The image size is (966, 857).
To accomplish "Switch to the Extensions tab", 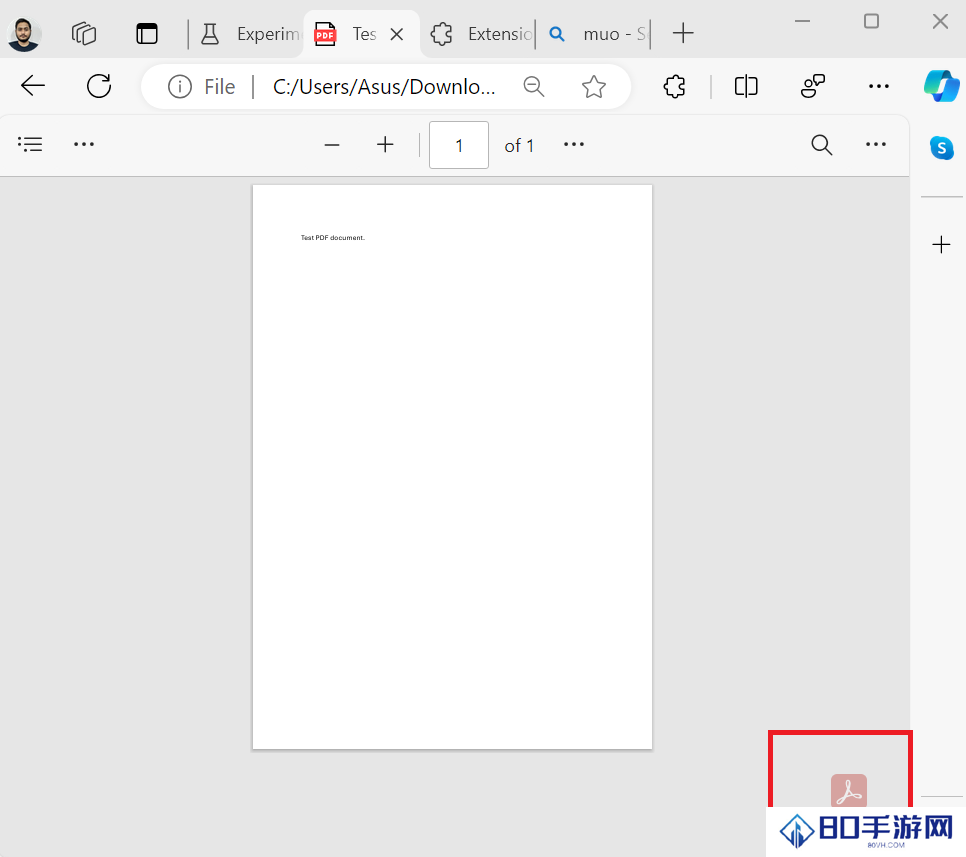I will (481, 34).
